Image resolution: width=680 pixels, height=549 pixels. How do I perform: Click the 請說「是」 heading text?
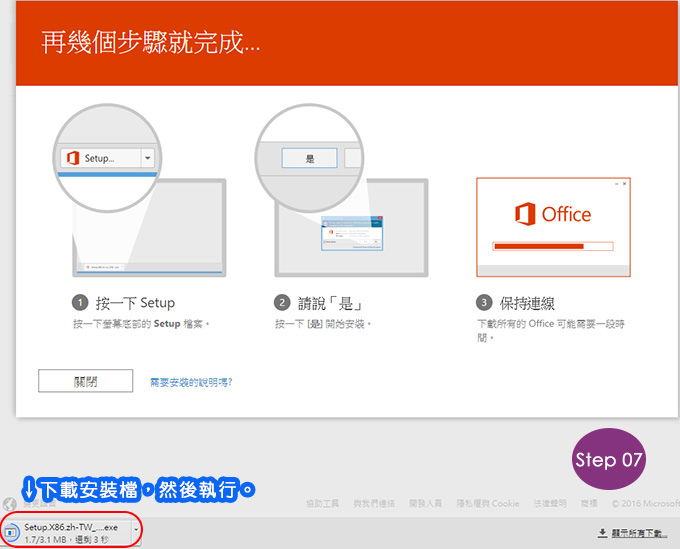[330, 303]
